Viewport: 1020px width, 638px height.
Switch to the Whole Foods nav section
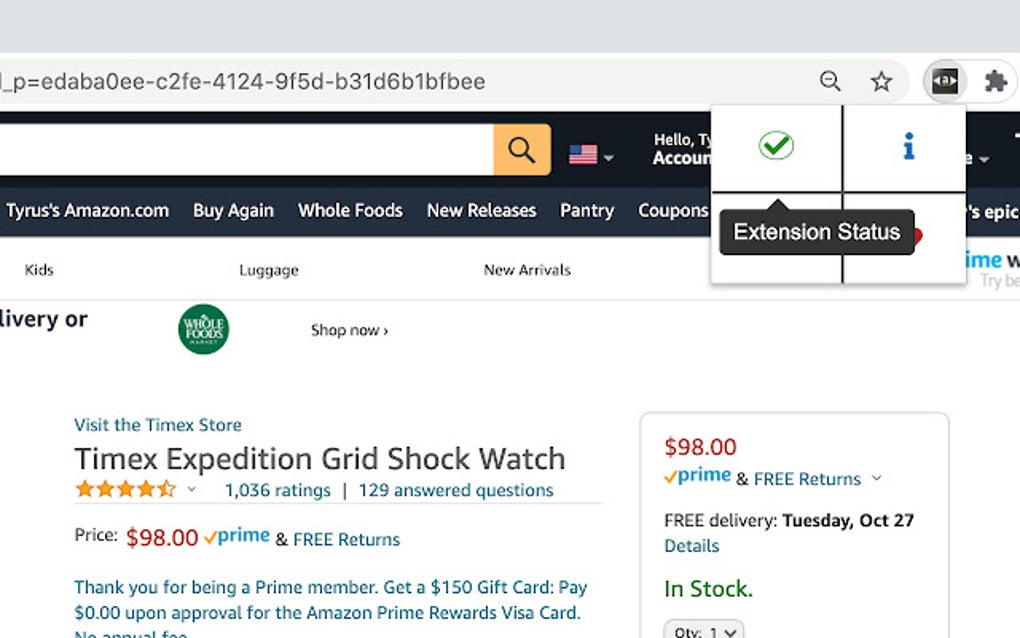pos(350,211)
